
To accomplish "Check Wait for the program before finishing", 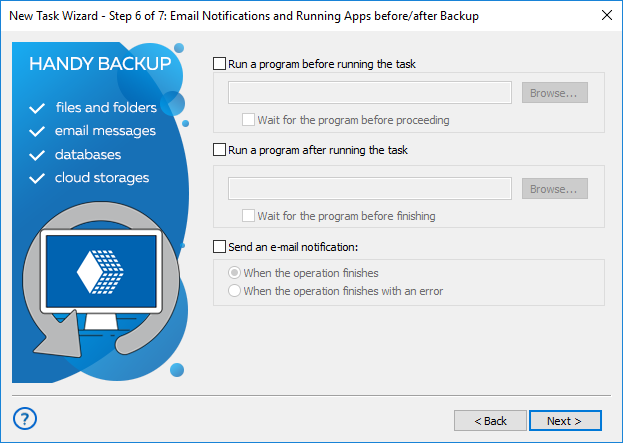I will click(249, 216).
